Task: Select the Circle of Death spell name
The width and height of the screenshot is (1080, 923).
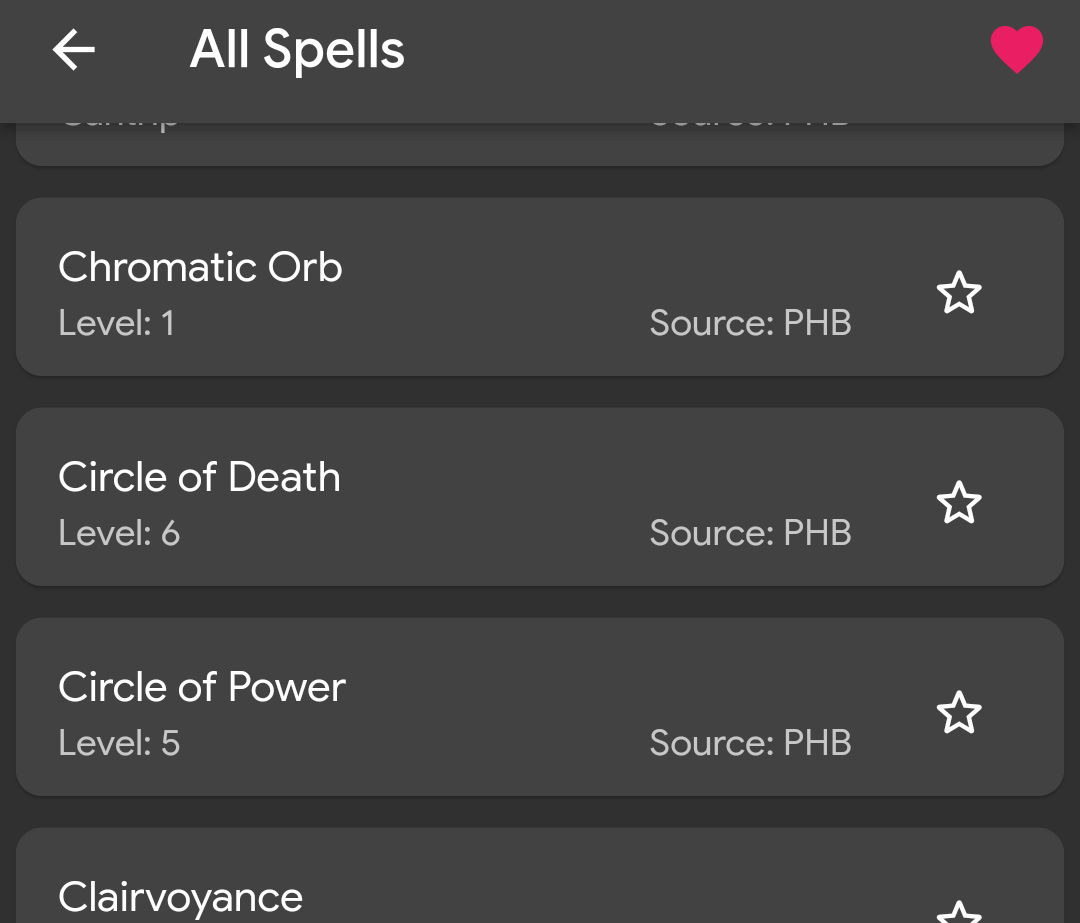Action: pos(199,477)
